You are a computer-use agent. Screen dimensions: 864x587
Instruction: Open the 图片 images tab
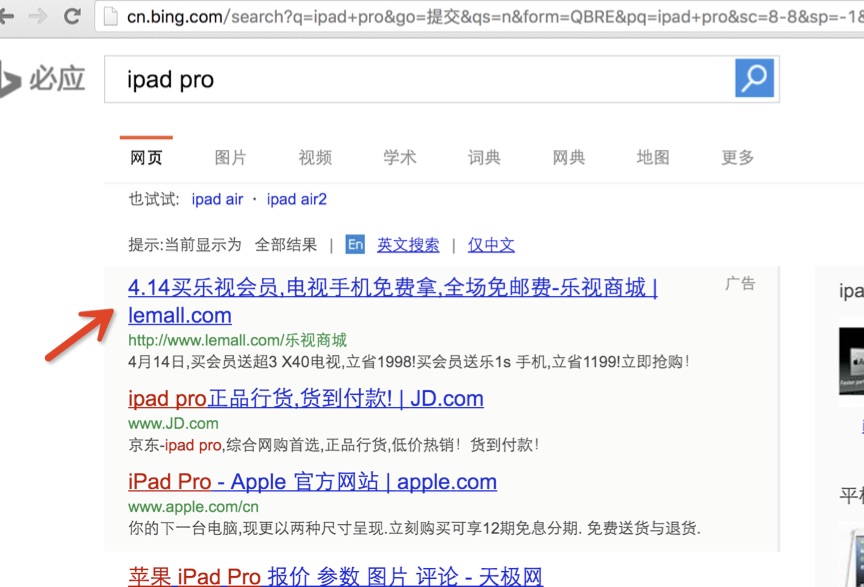[x=230, y=158]
